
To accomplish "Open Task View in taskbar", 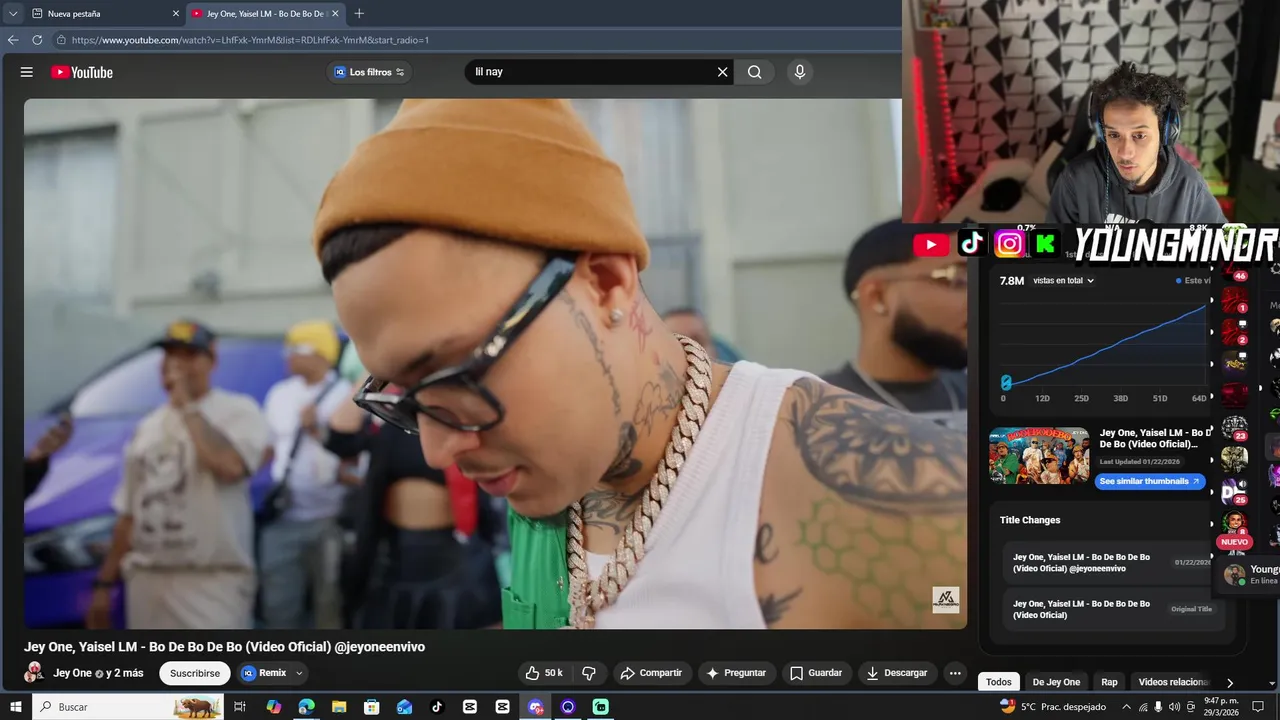I will (240, 707).
